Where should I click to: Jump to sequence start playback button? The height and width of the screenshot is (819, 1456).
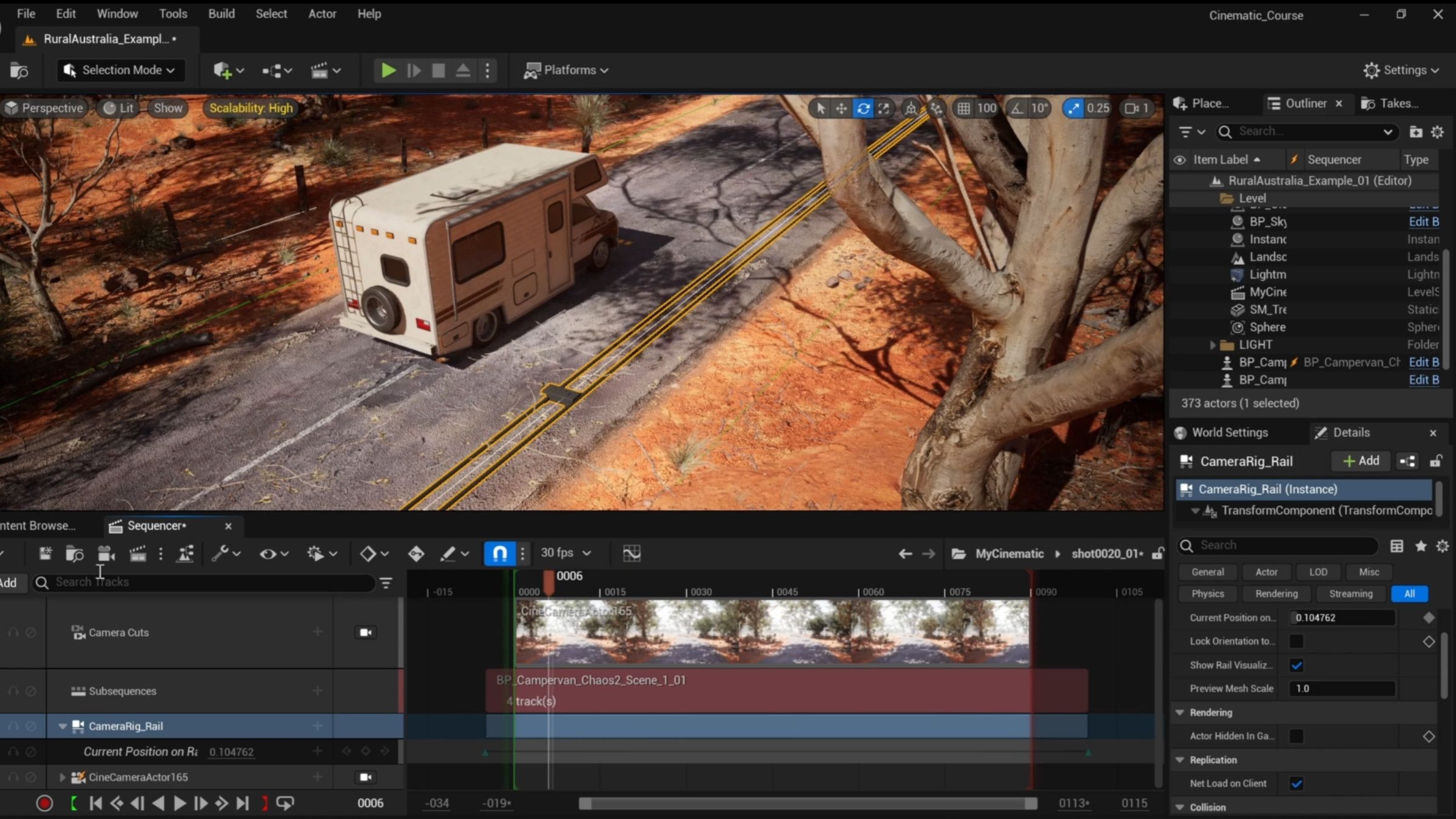[95, 803]
